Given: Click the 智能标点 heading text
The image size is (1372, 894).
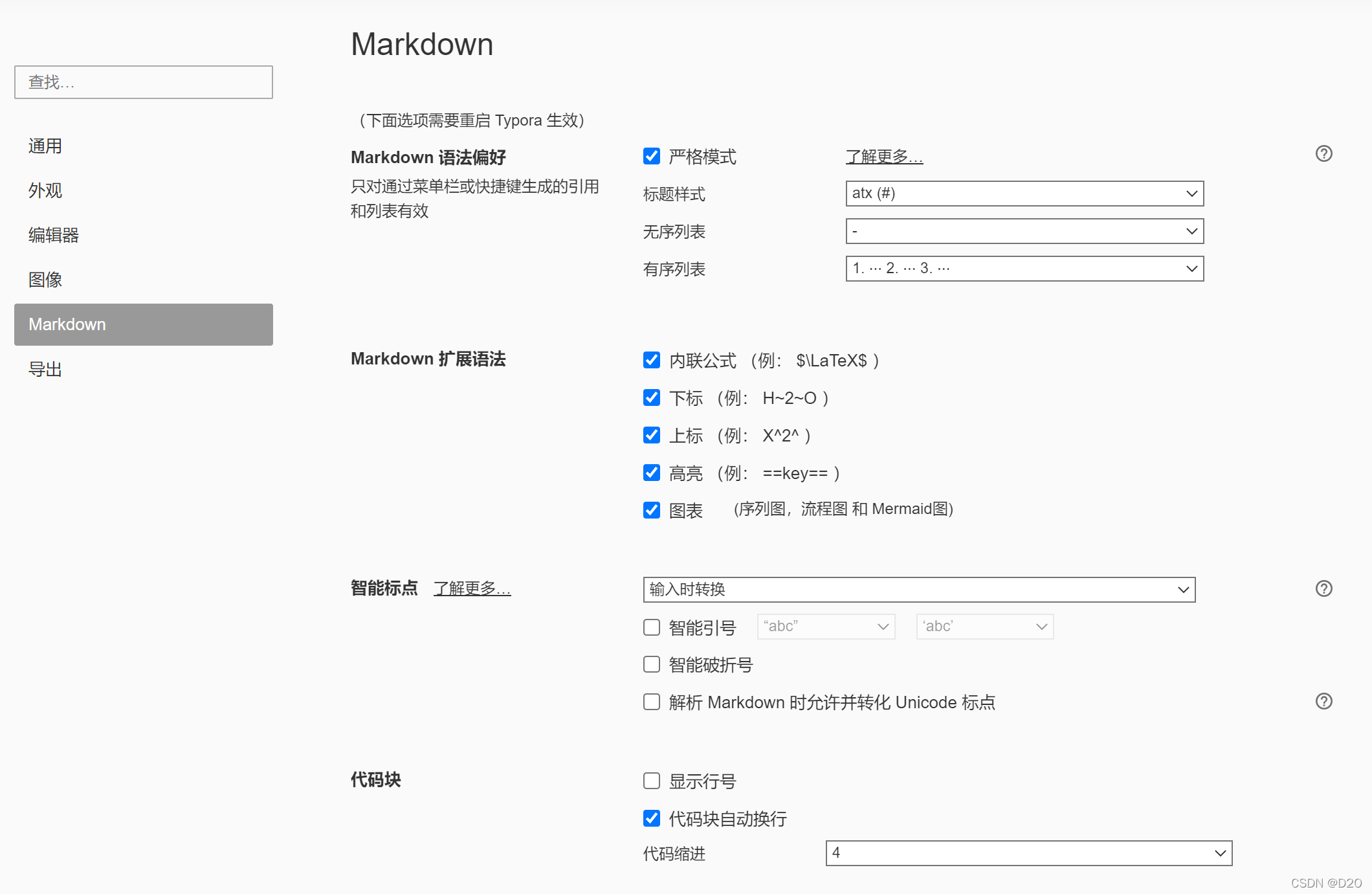Looking at the screenshot, I should 384,588.
